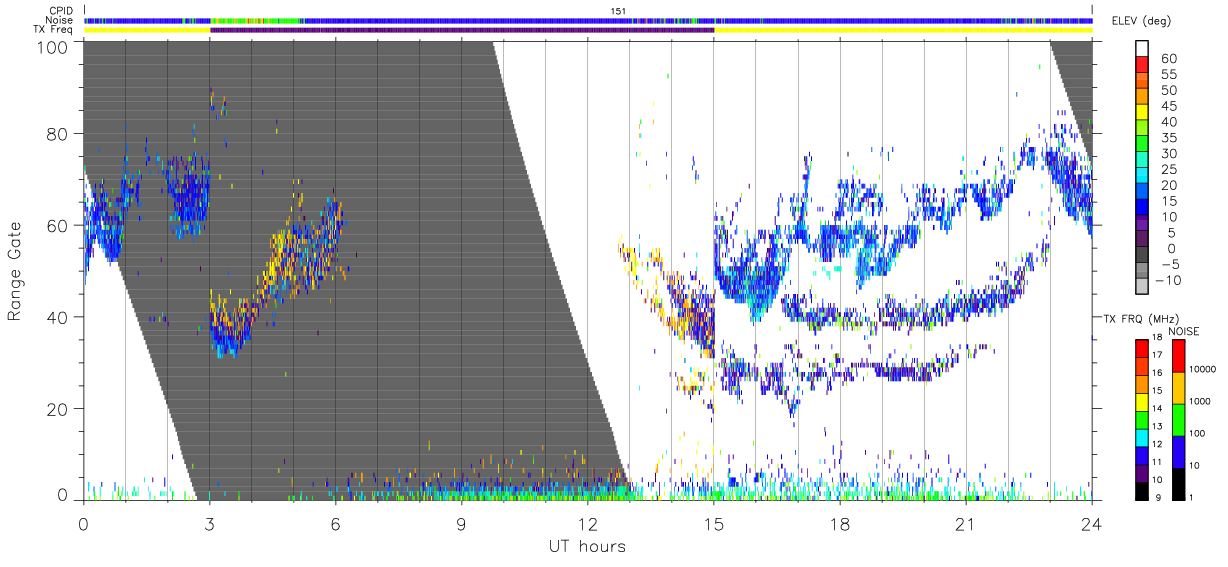Click 14 on the TX FRQ scale
The height and width of the screenshot is (567, 1228).
(x=1157, y=409)
